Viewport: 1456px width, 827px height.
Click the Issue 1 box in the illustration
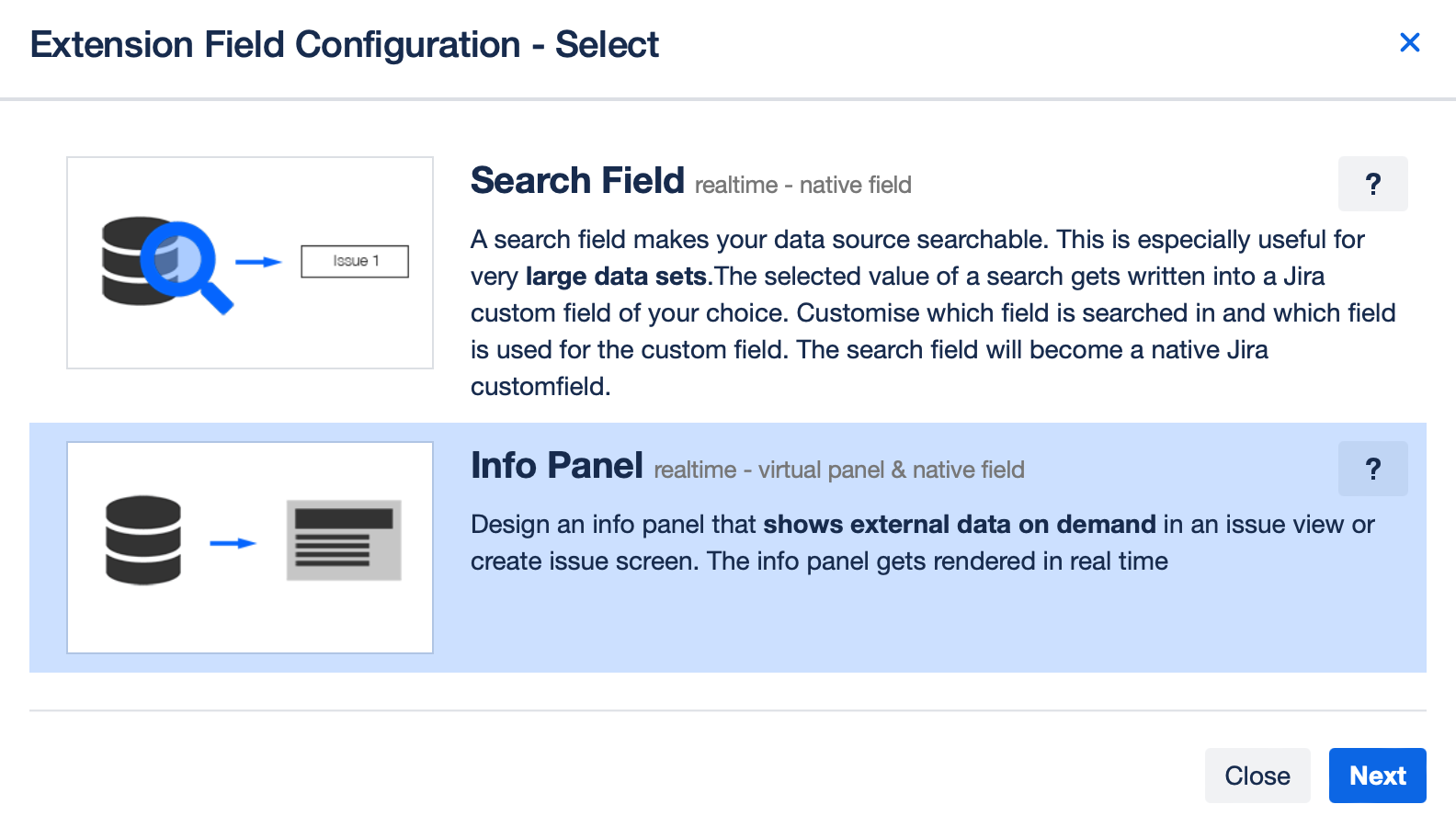[x=355, y=261]
